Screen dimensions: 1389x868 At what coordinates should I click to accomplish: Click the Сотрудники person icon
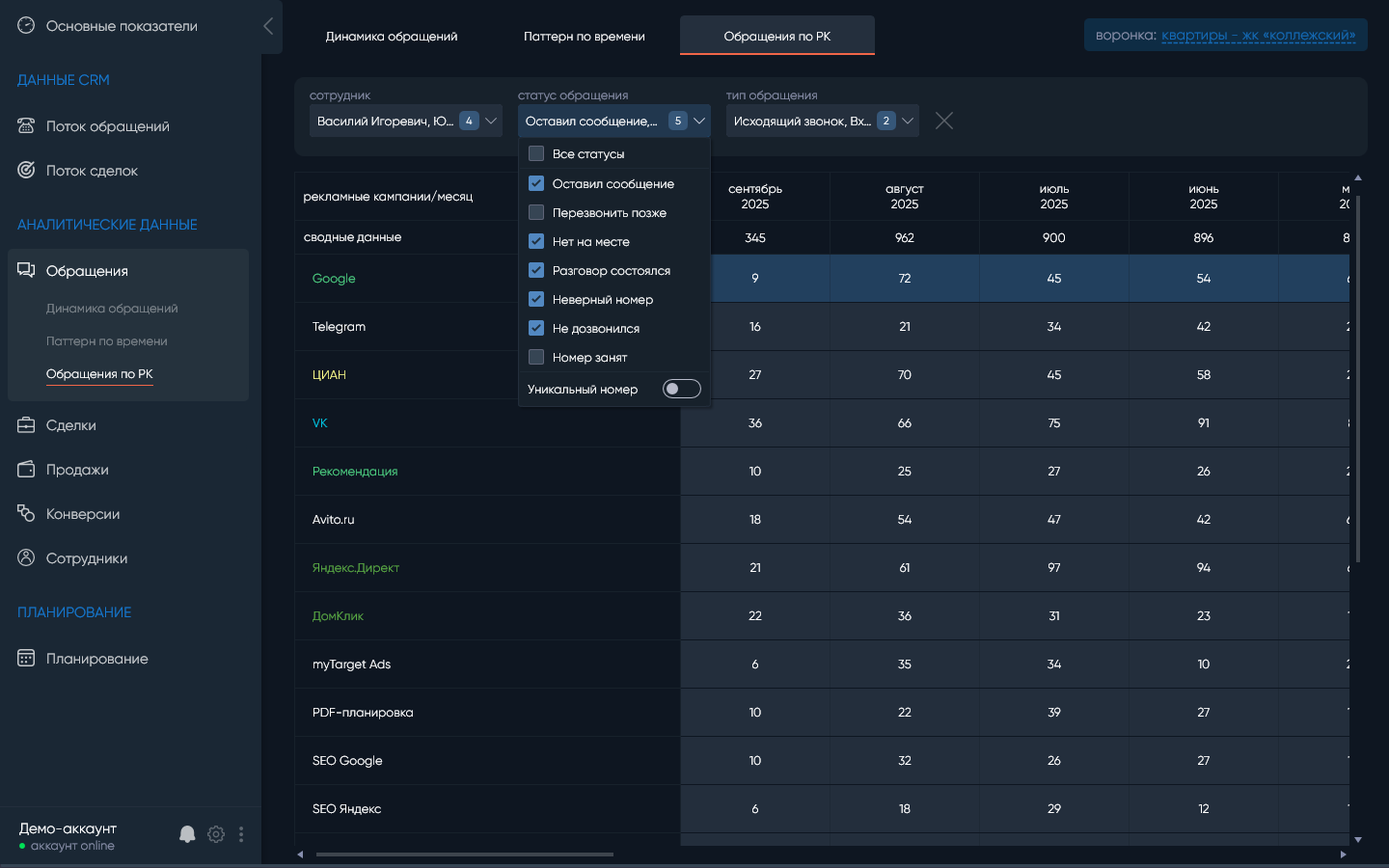26,558
